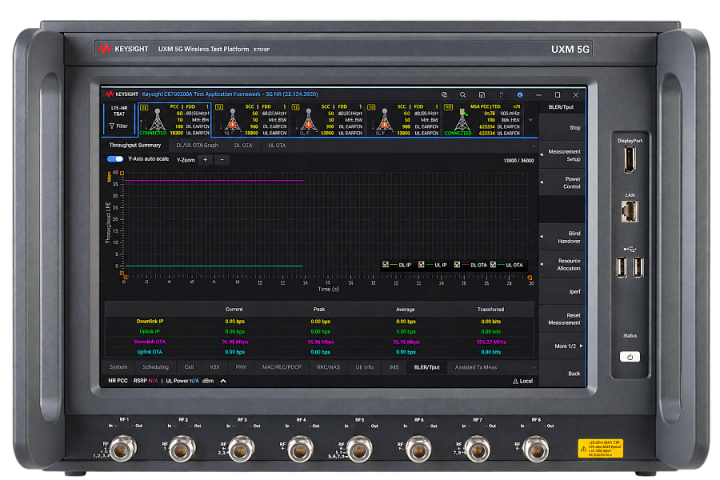Uncheck the DL OTA legend checkbox
Image resolution: width=720 pixels, height=480 pixels.
[457, 265]
